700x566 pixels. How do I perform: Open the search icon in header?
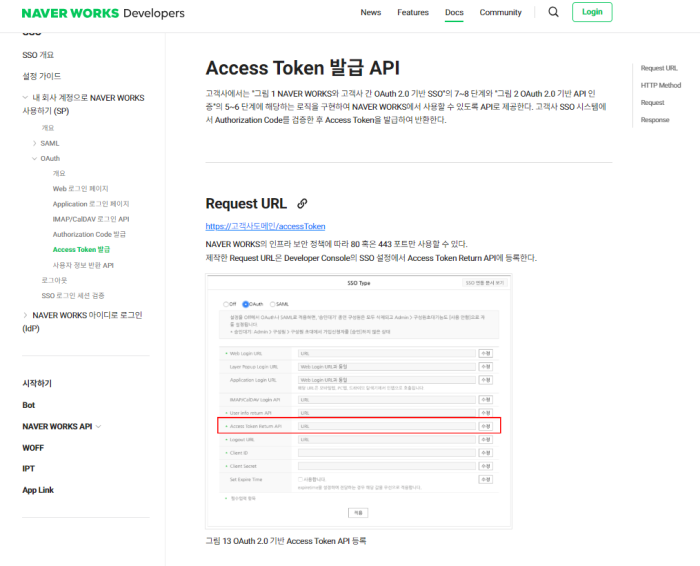(x=553, y=12)
